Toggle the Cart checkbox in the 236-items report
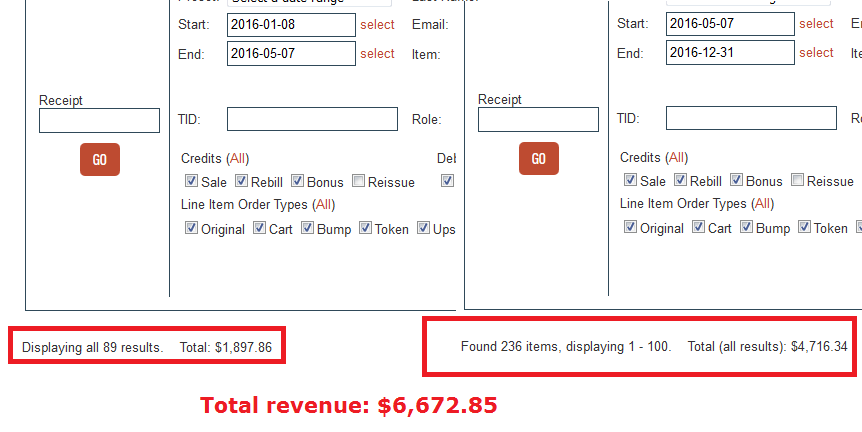The image size is (862, 432). tap(699, 226)
